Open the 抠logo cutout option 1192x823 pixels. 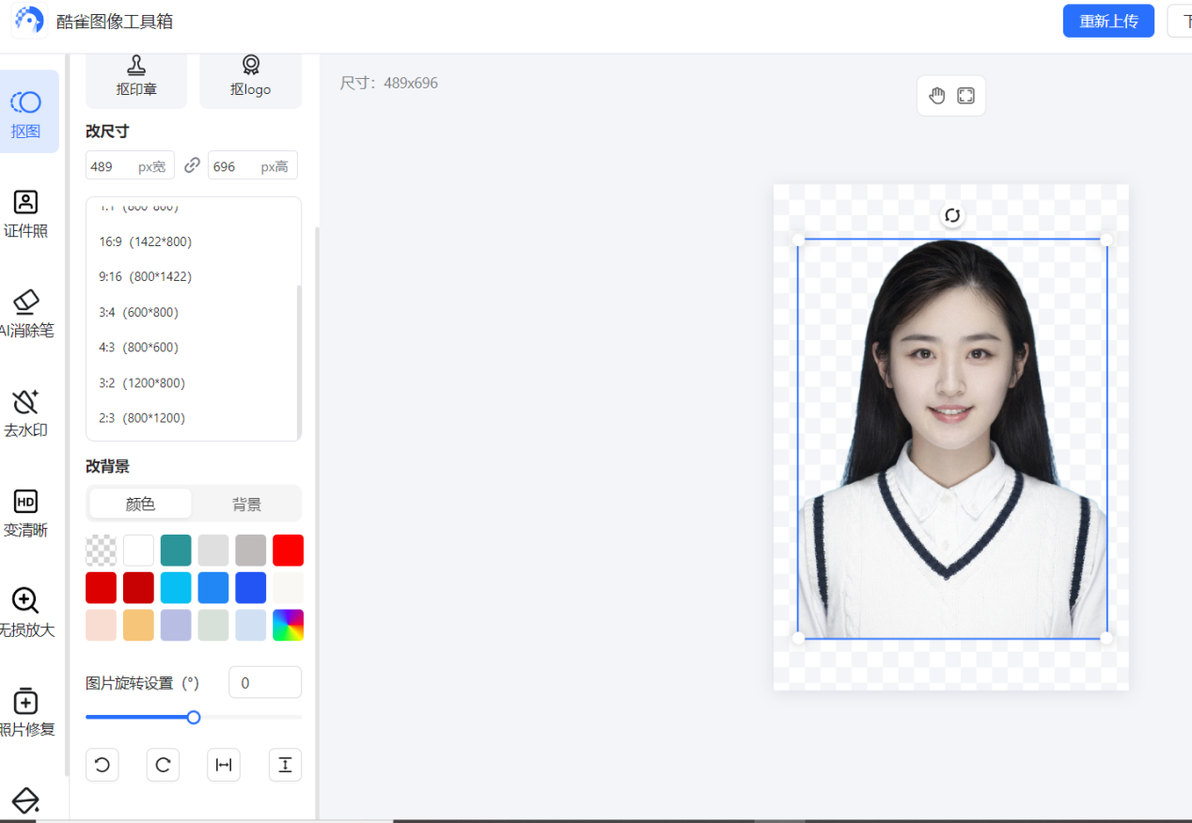click(251, 78)
